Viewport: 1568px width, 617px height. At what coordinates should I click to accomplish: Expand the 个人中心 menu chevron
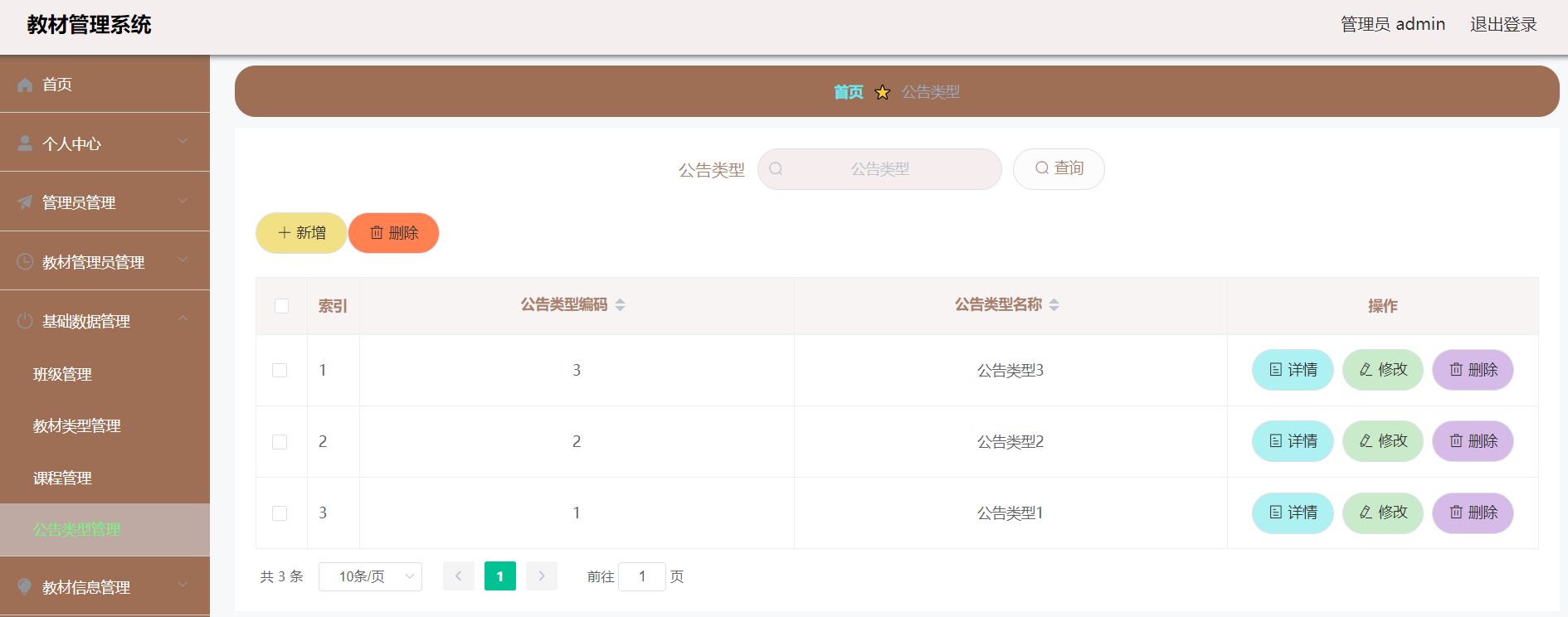(183, 142)
